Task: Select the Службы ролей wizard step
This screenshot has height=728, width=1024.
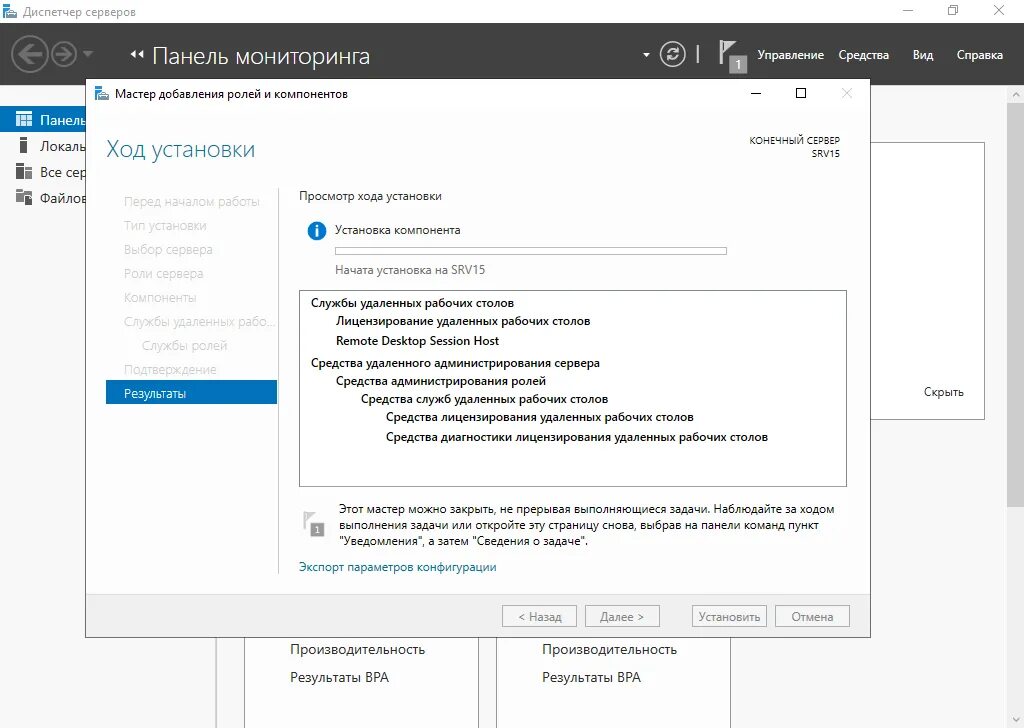Action: point(184,345)
